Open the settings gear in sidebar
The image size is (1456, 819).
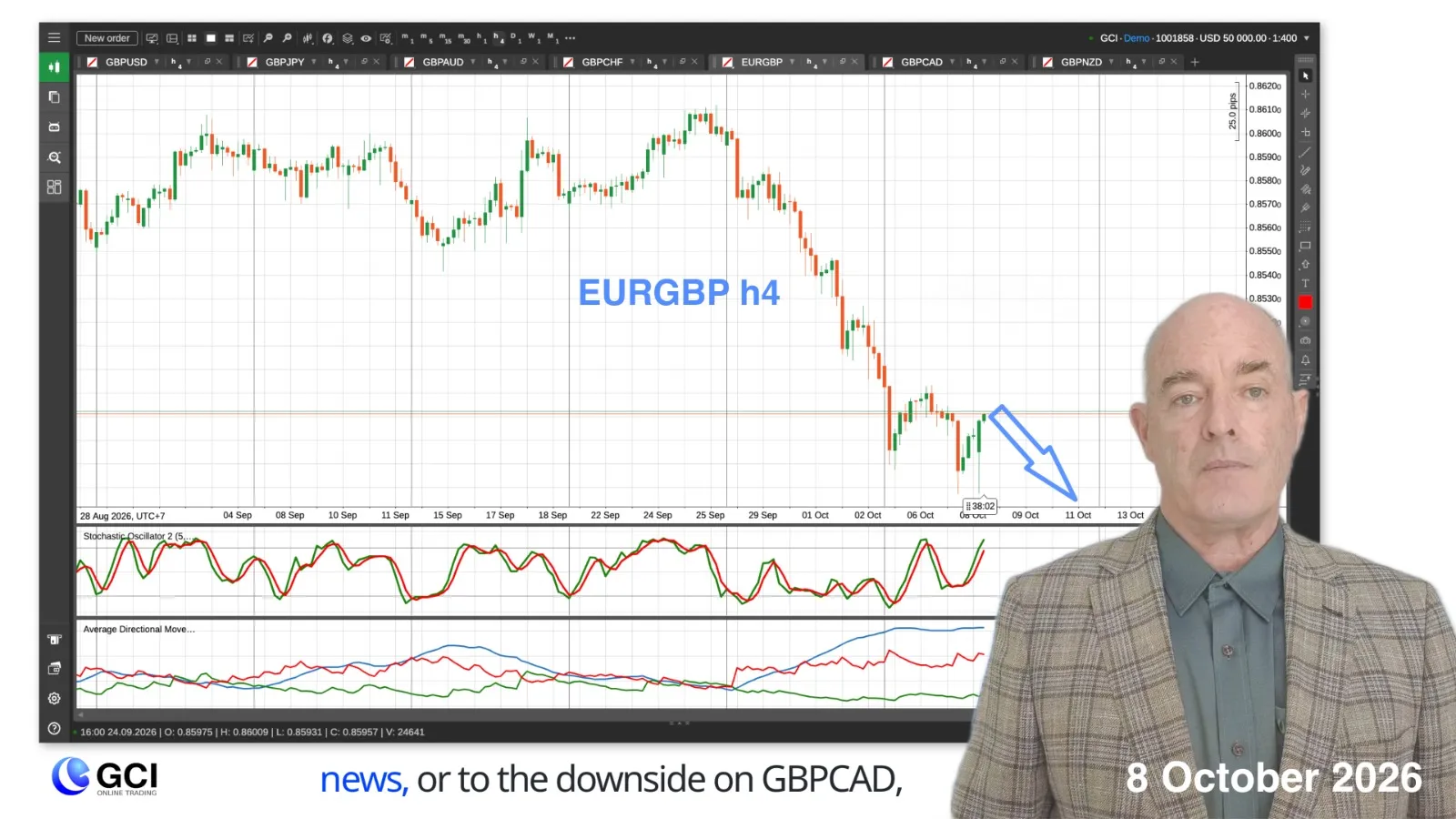point(54,698)
